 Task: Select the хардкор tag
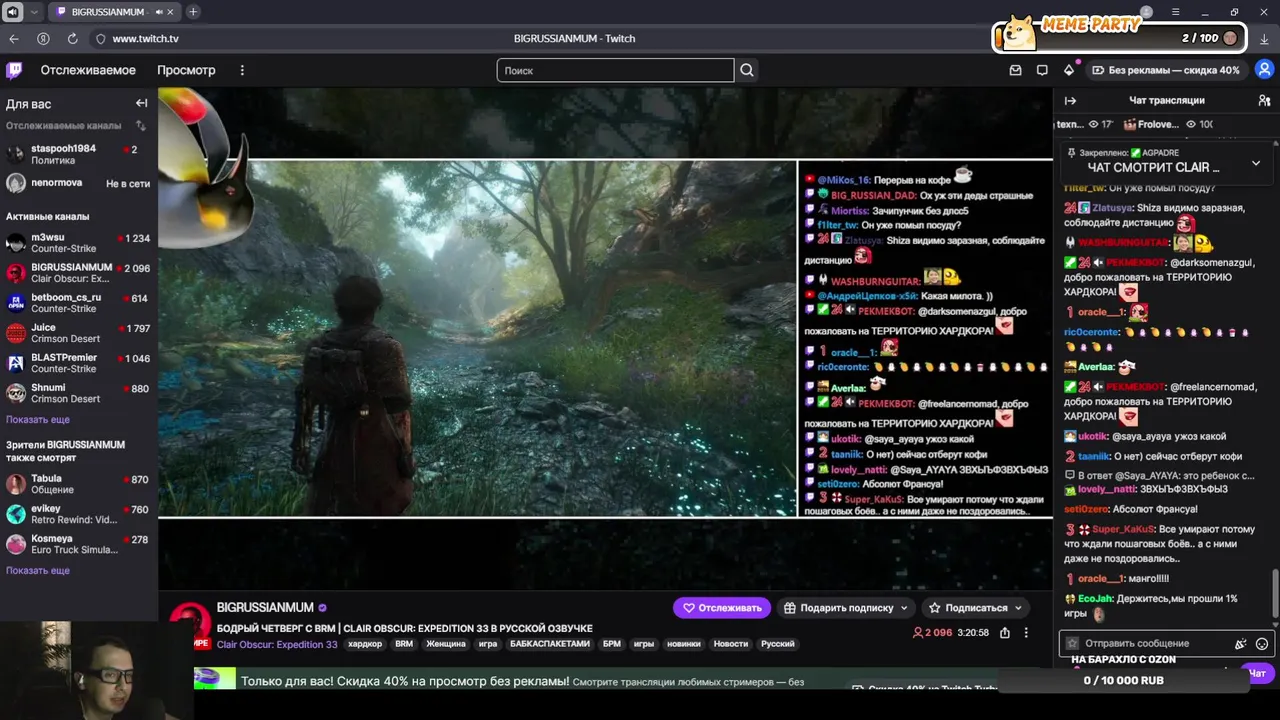tap(365, 644)
